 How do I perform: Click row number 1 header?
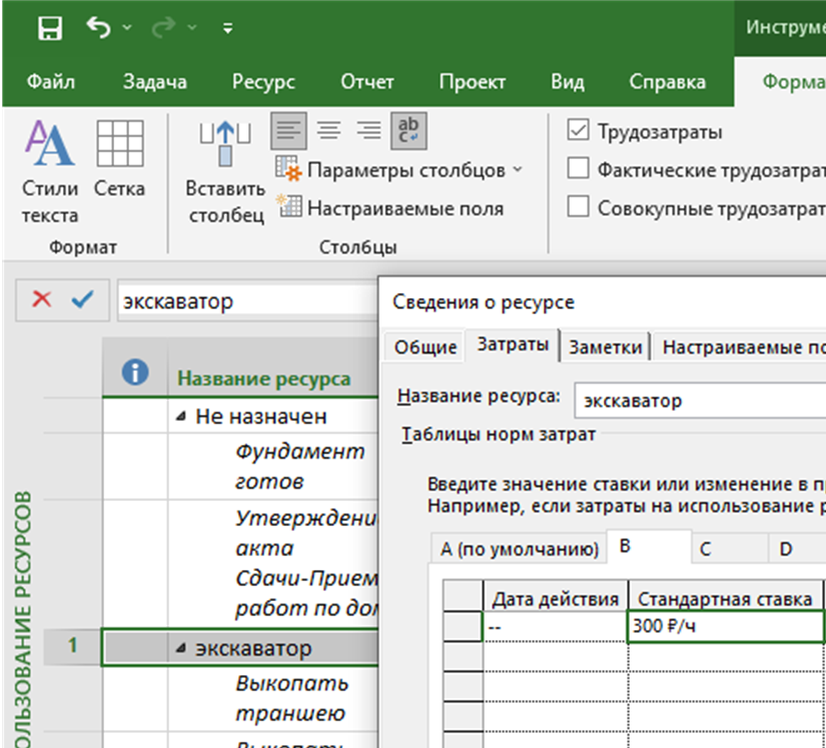click(72, 646)
